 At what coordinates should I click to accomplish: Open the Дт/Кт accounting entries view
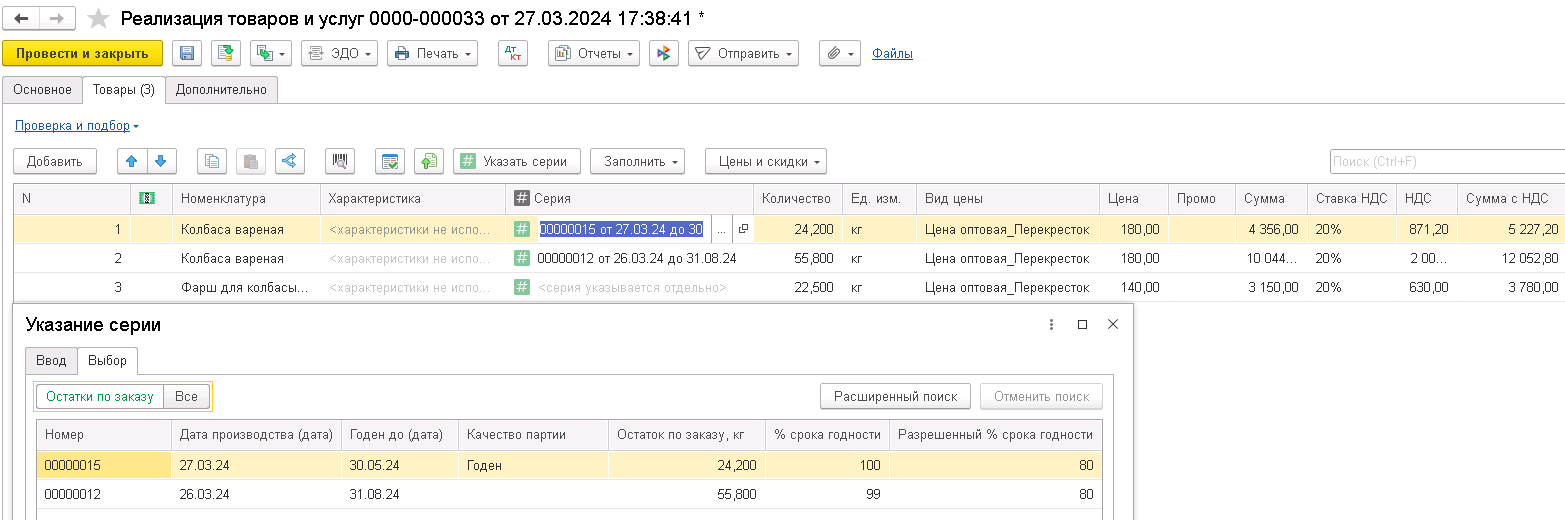point(512,54)
